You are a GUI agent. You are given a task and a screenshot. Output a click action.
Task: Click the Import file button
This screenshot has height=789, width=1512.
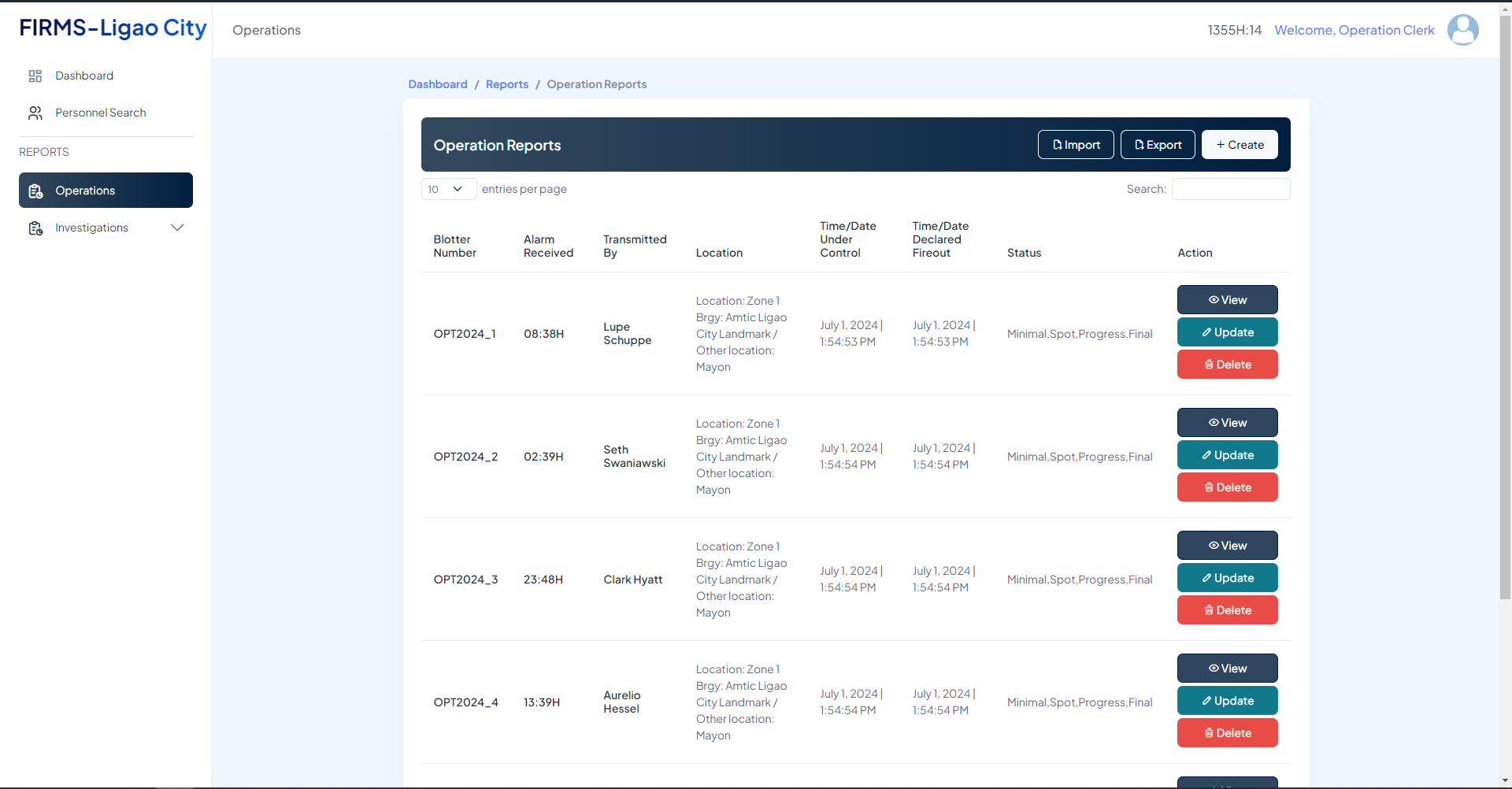1075,145
